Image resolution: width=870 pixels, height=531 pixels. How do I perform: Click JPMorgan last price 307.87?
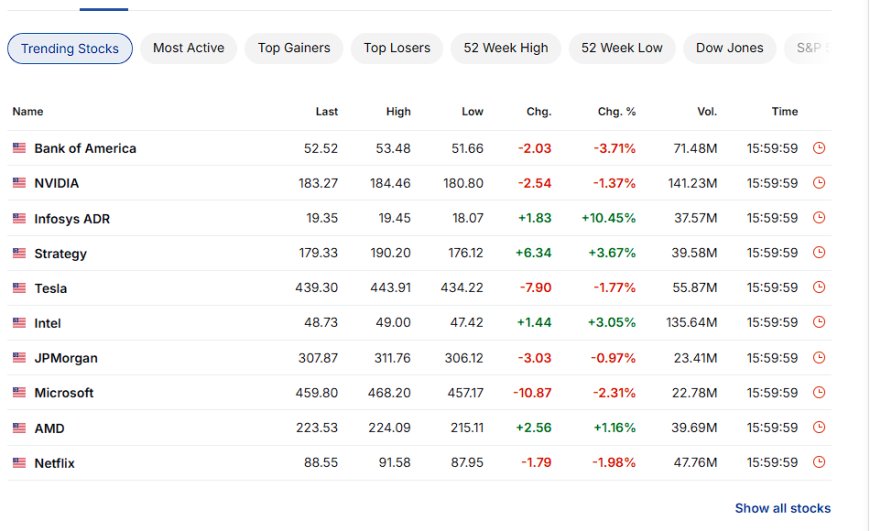point(318,358)
